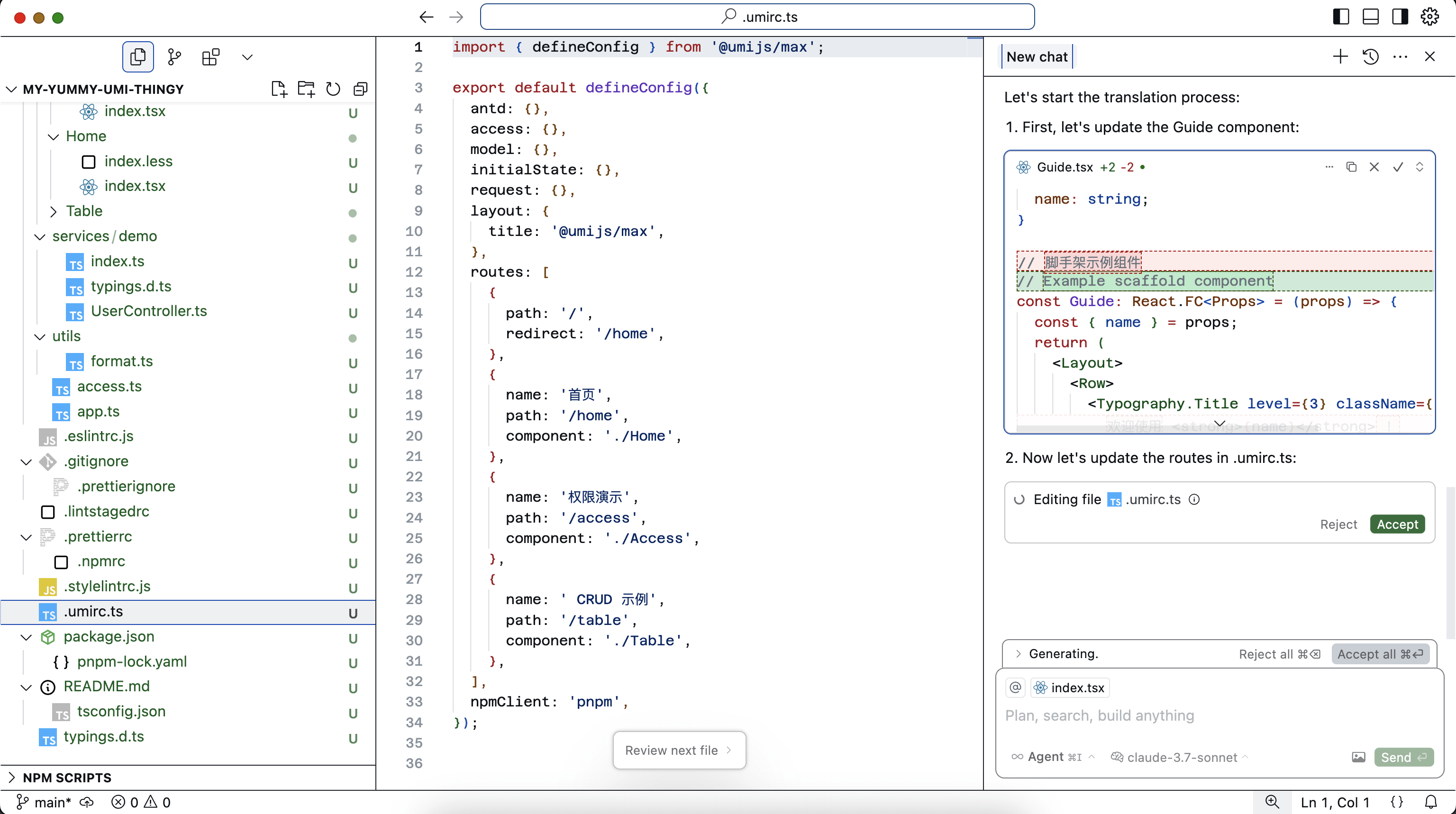The width and height of the screenshot is (1456, 814).
Task: Open the main* branch status item
Action: click(x=44, y=802)
